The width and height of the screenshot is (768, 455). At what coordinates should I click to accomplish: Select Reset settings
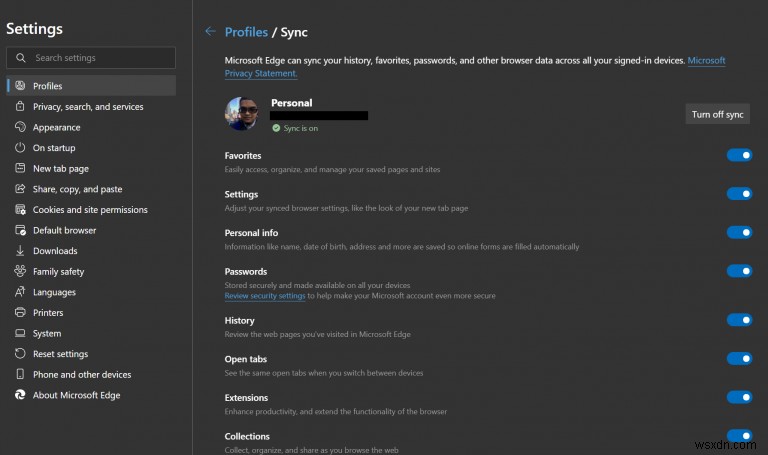click(91, 354)
